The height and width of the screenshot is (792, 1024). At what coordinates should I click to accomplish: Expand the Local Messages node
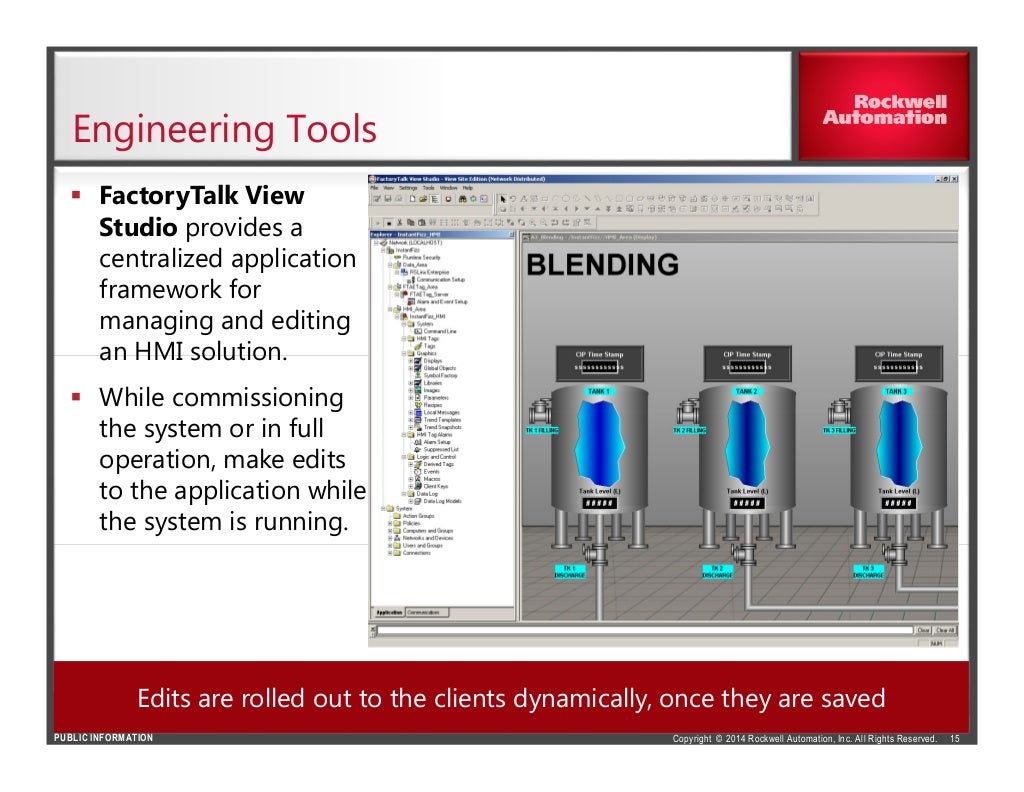pos(411,413)
